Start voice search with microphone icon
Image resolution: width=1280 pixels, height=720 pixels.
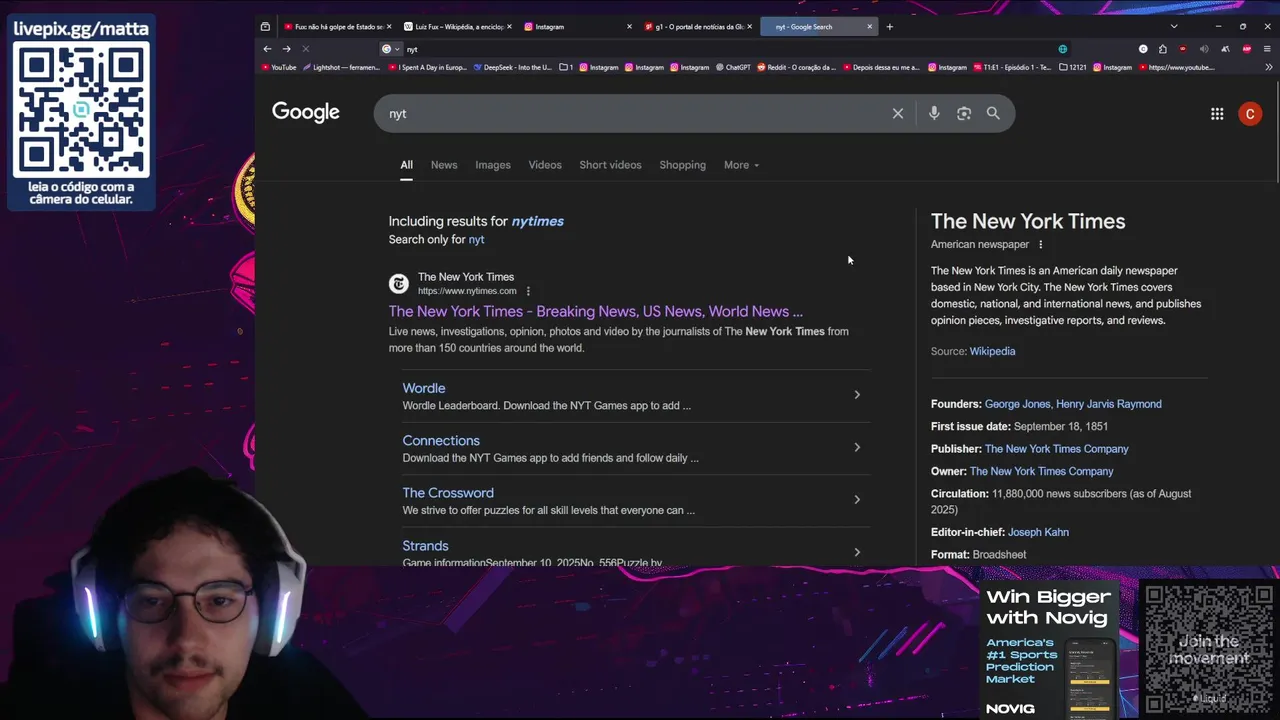(934, 113)
